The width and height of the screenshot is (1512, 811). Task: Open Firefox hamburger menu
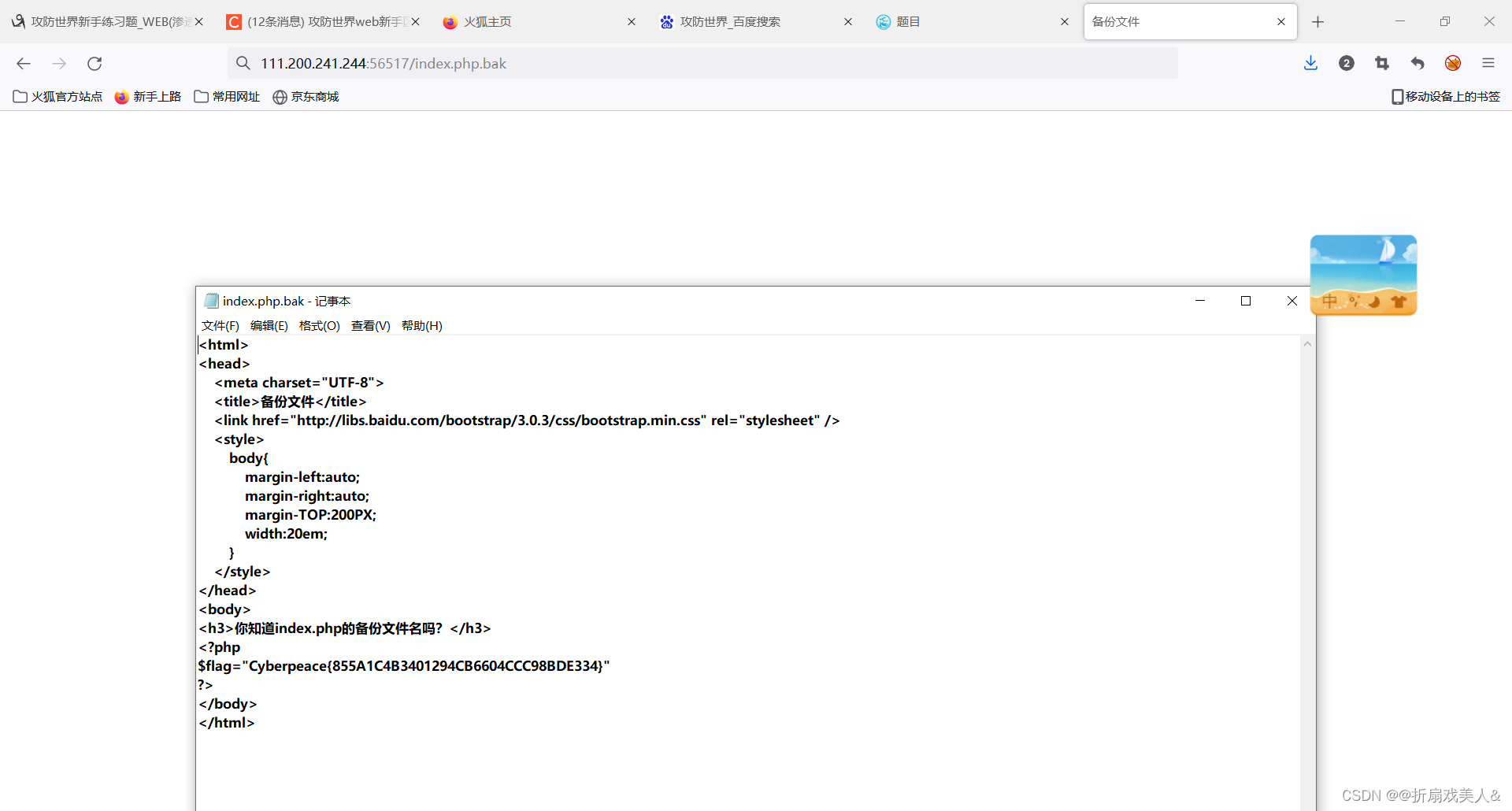1488,64
